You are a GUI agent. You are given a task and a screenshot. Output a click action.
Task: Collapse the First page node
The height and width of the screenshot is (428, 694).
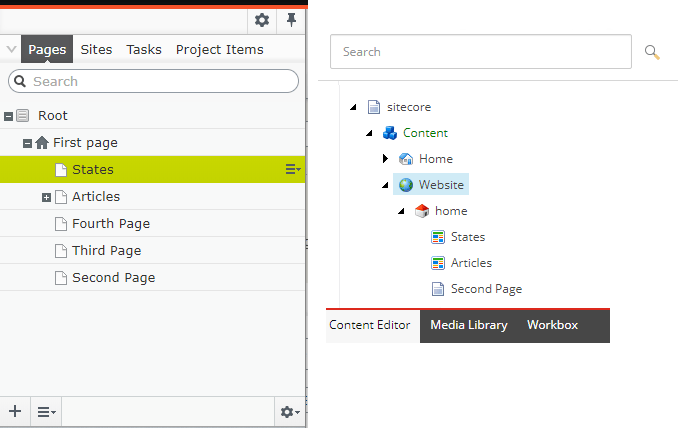coord(27,143)
